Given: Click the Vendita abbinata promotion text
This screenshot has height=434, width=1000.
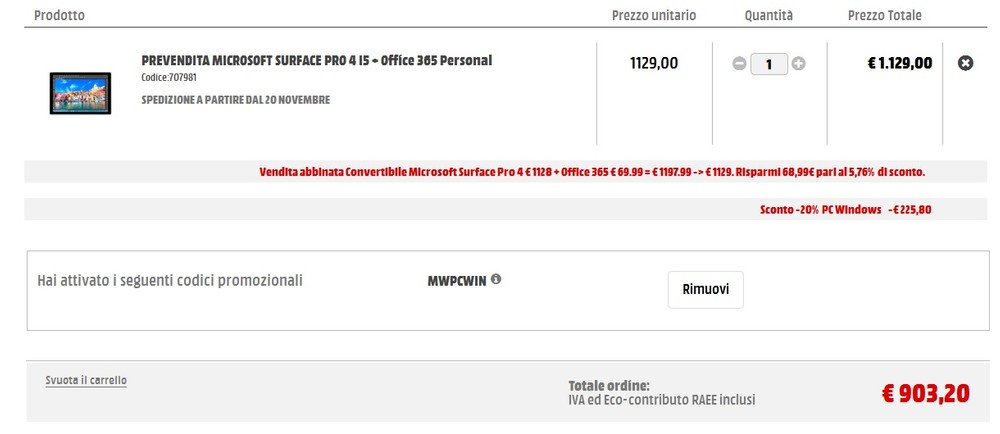Looking at the screenshot, I should 592,172.
